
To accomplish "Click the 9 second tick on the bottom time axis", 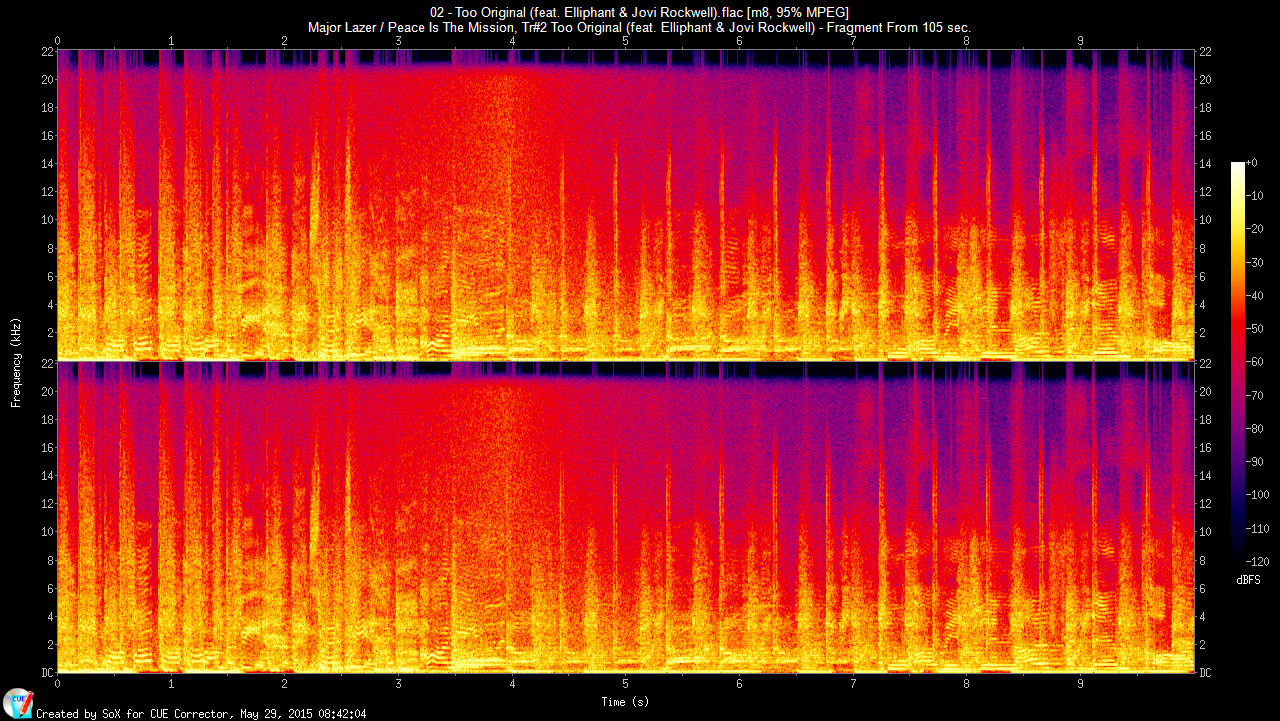I will click(x=1080, y=684).
